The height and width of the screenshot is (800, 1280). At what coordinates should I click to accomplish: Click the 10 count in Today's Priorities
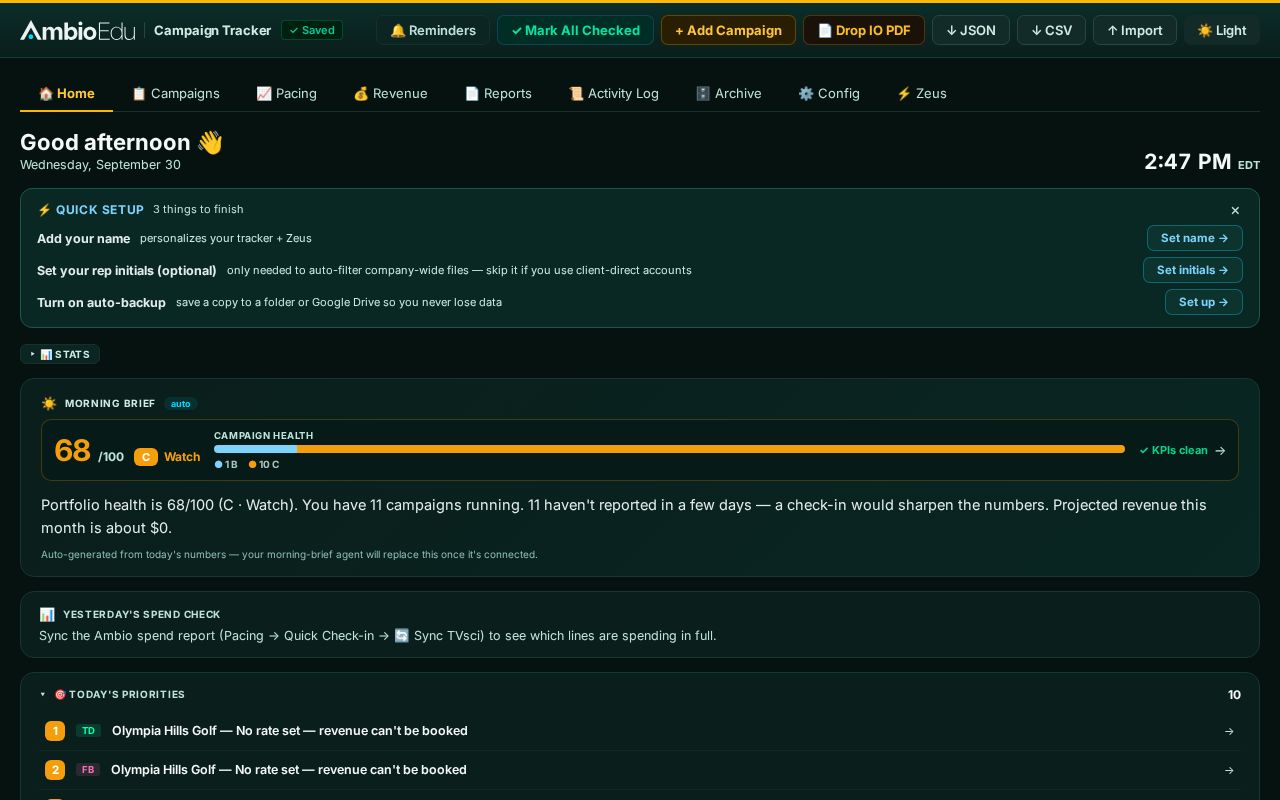[x=1234, y=695]
